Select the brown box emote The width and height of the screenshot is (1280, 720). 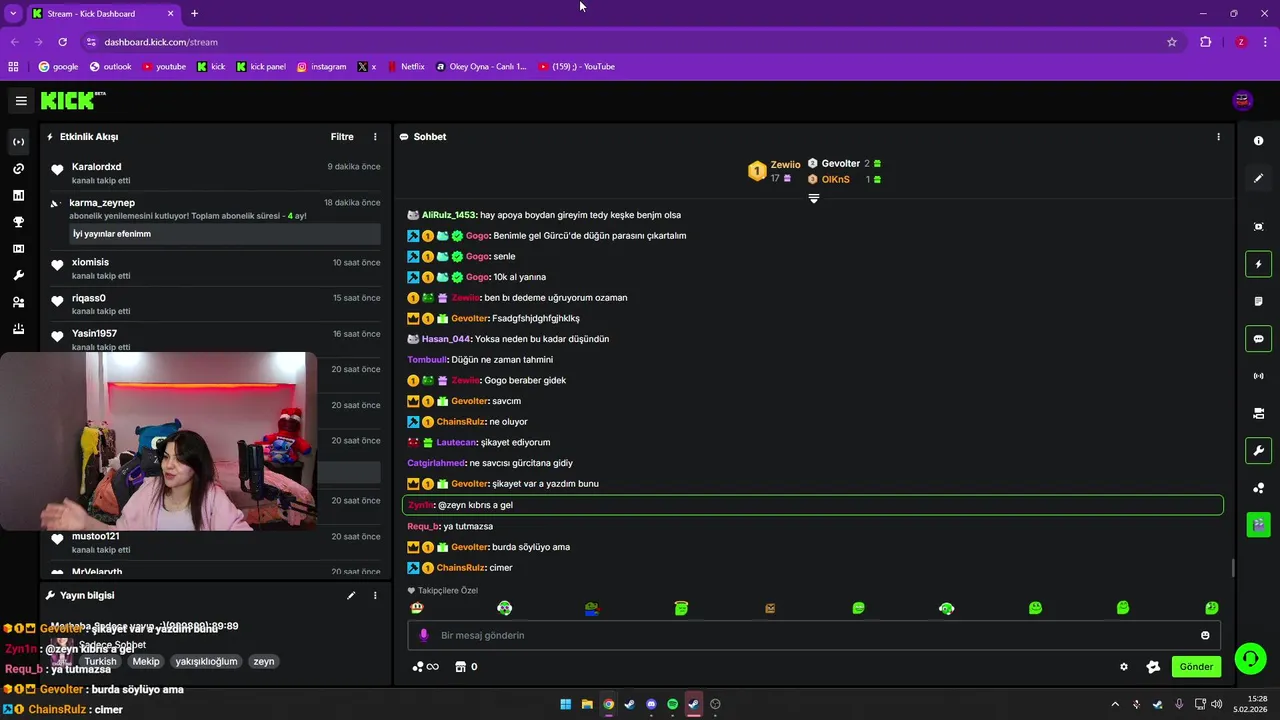[770, 608]
